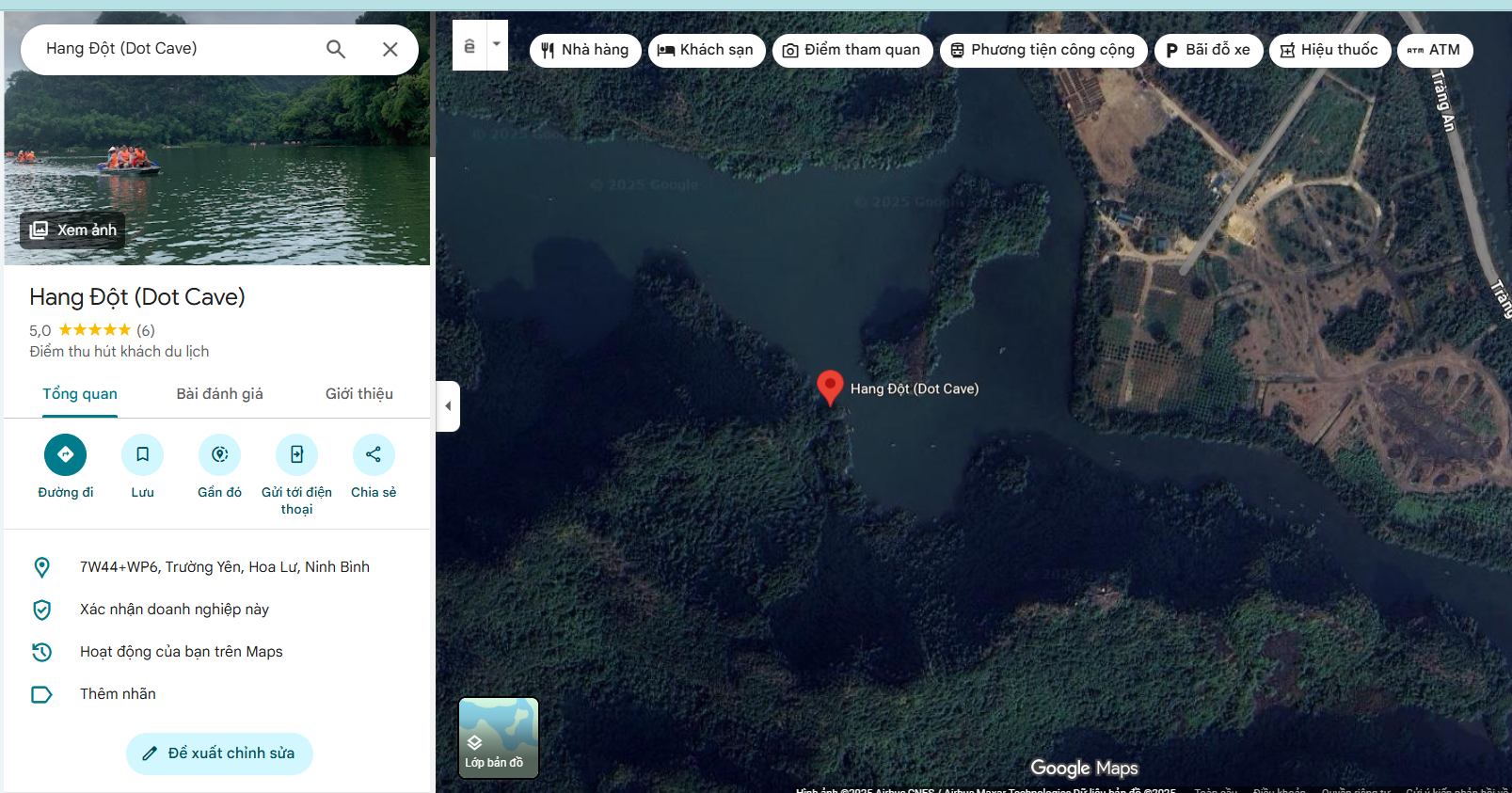Image resolution: width=1512 pixels, height=793 pixels.
Task: Click the Đề xuất chỉnh sửa button
Action: coord(219,753)
